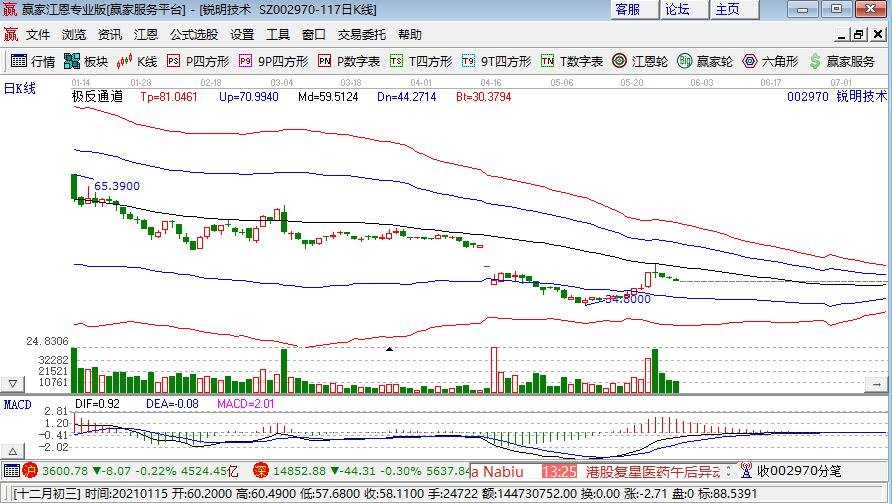
Task: Open the 浏览 menu
Action: (74, 35)
